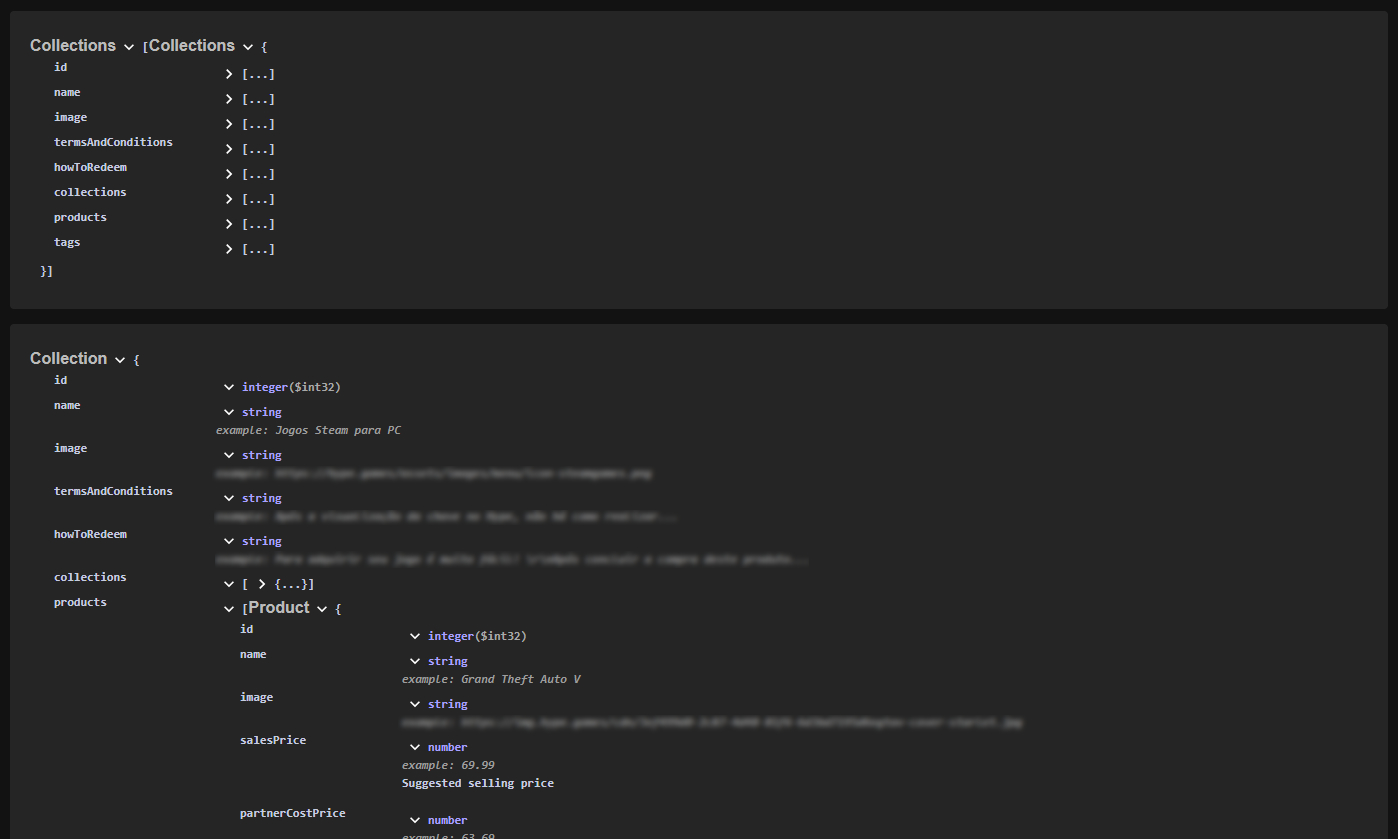1398x839 pixels.
Task: Collapse the partnerCostPrice number details
Action: pyautogui.click(x=415, y=820)
